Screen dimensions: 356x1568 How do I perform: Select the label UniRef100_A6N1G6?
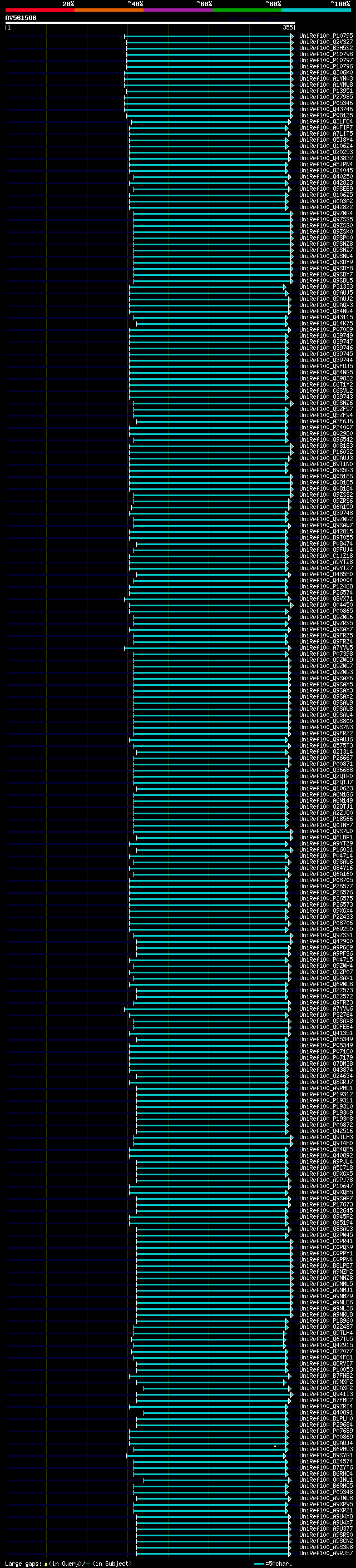tap(325, 794)
